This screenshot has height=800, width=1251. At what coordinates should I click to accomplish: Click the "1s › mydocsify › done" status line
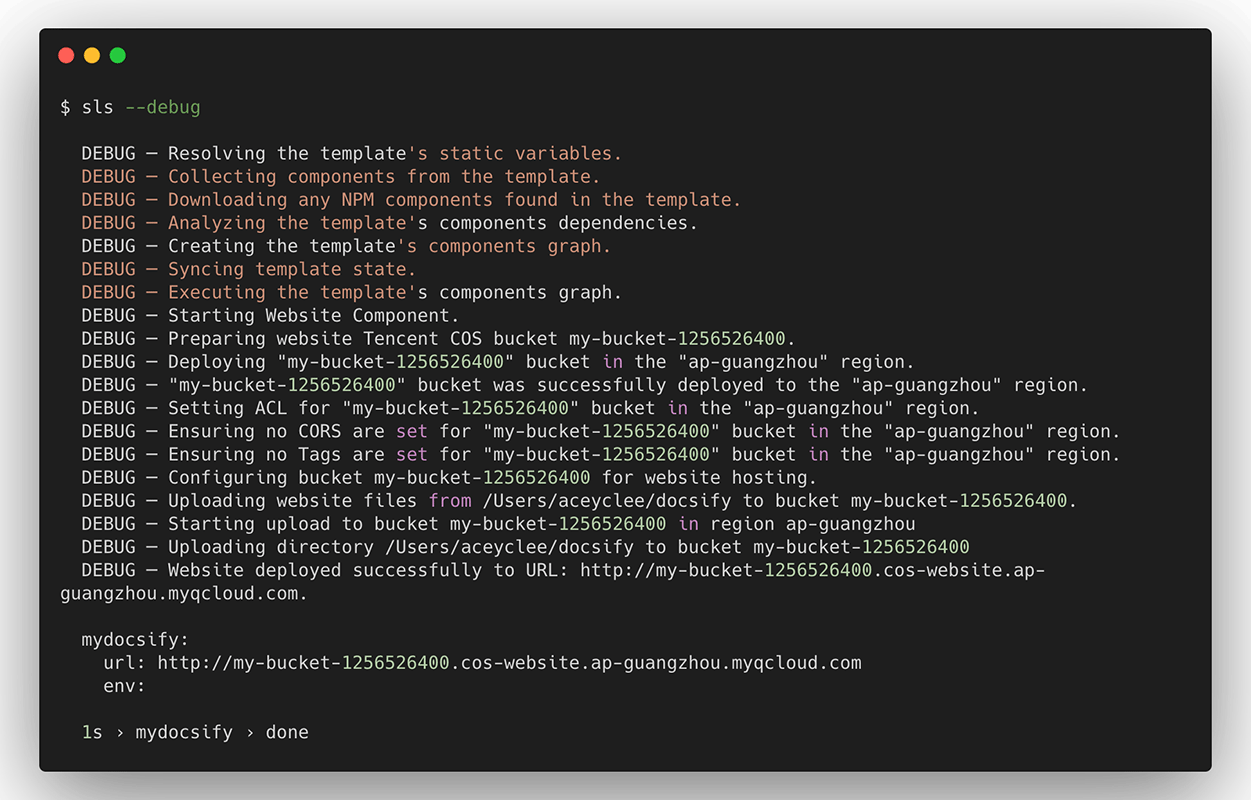click(x=195, y=733)
